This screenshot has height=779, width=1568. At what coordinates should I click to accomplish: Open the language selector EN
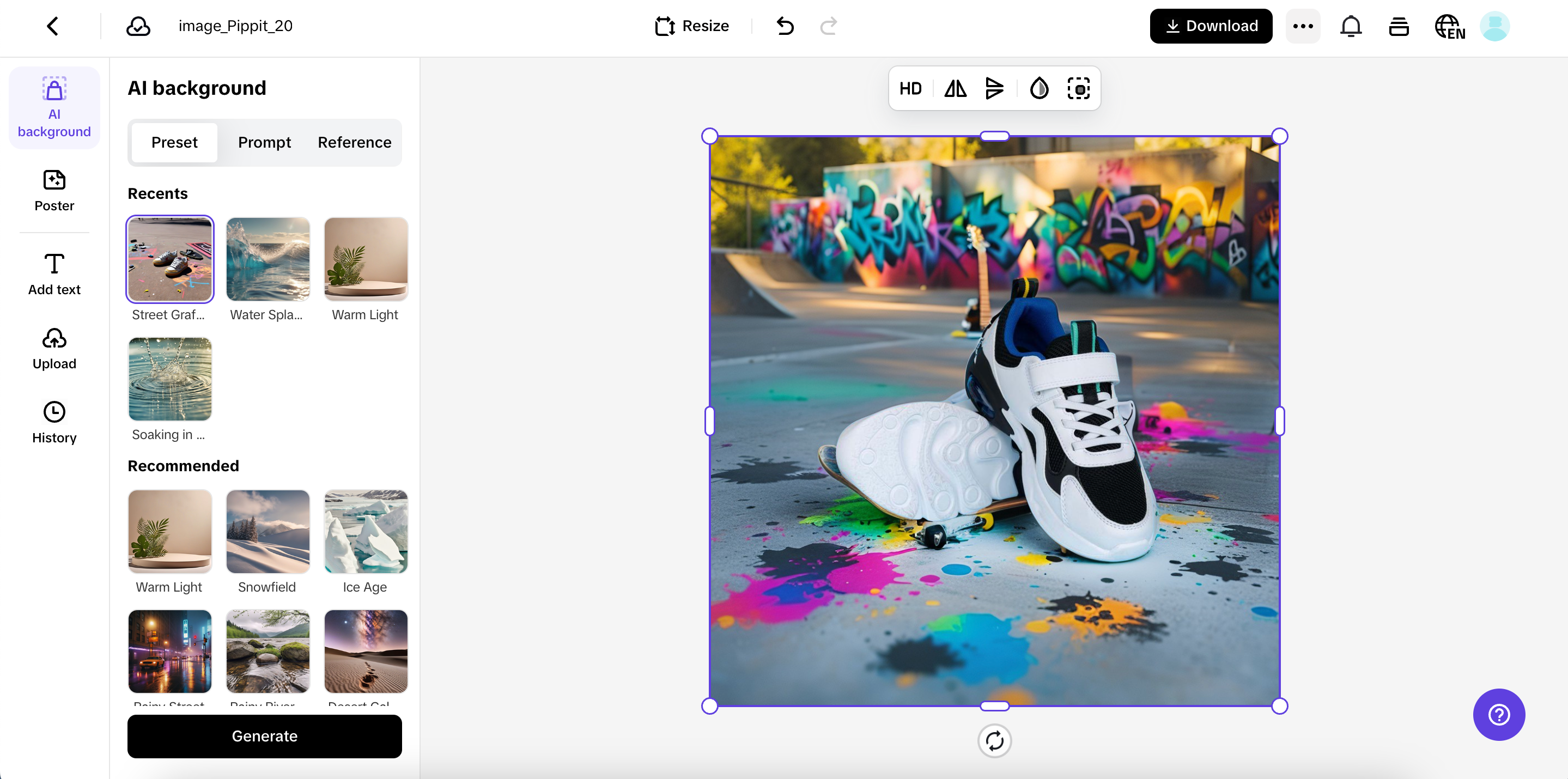tap(1449, 26)
